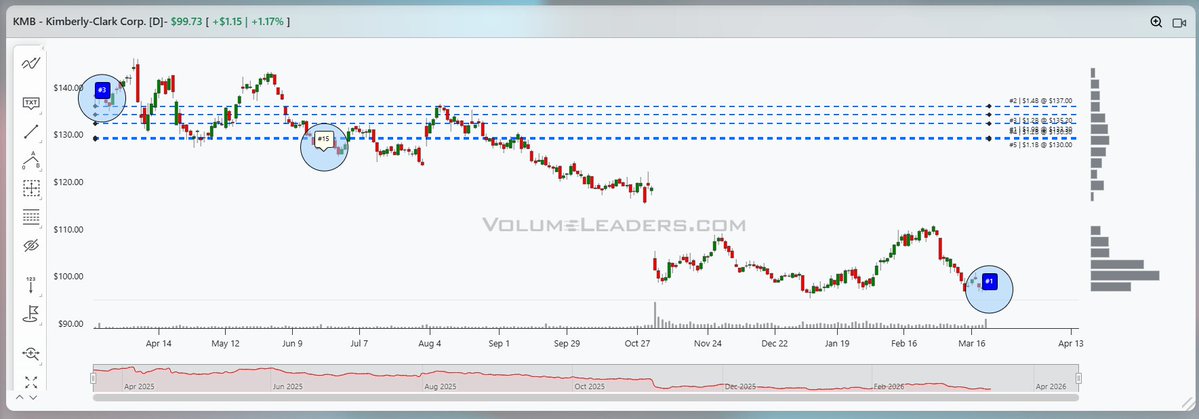This screenshot has width=1199, height=419.
Task: Collapse toolbar with the up chevron
Action: [20, 397]
